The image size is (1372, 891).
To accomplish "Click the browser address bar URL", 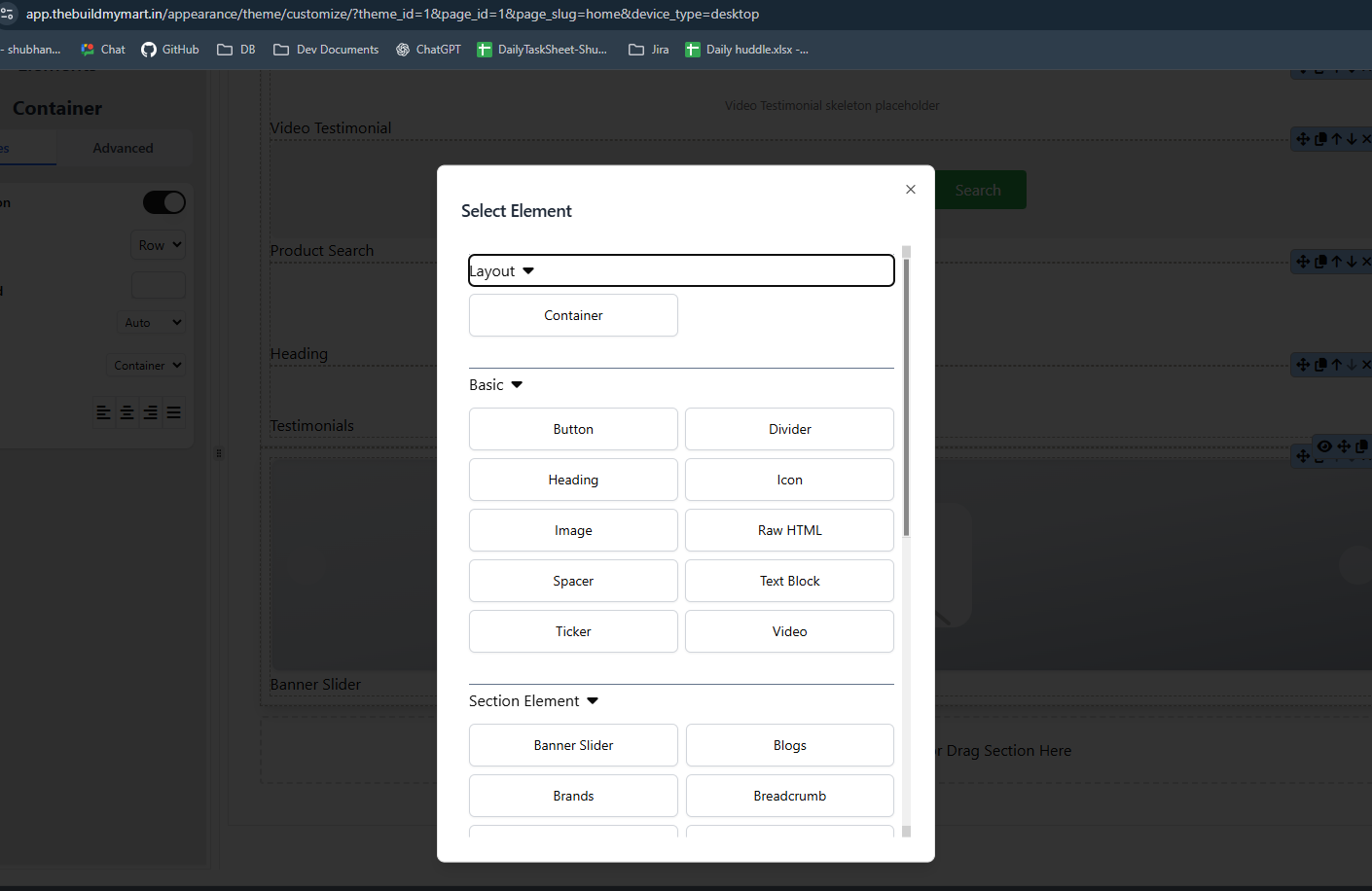I will click(x=392, y=14).
